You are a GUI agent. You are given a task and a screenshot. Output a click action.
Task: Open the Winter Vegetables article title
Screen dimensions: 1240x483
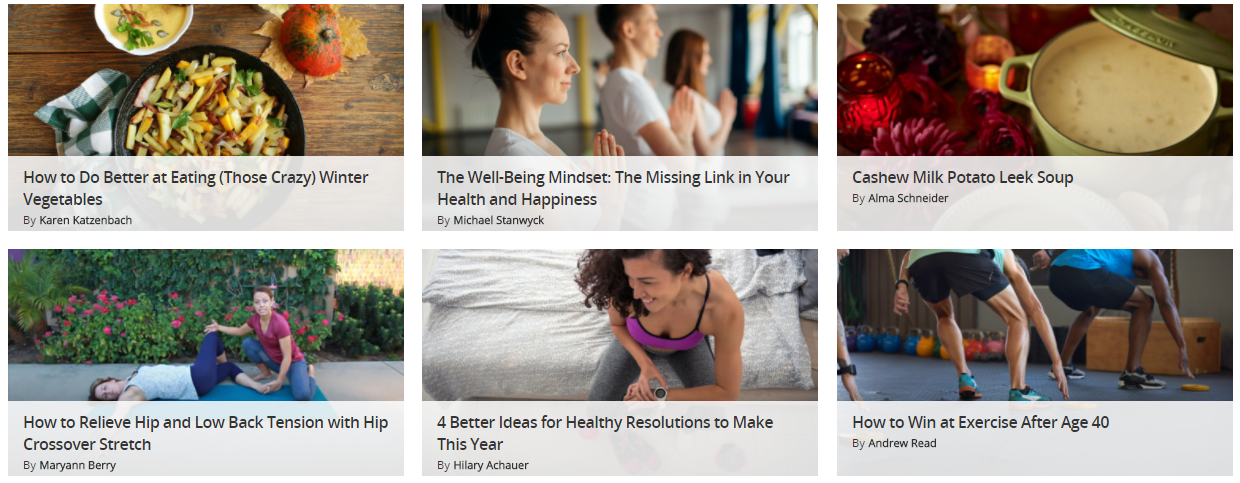[196, 188]
